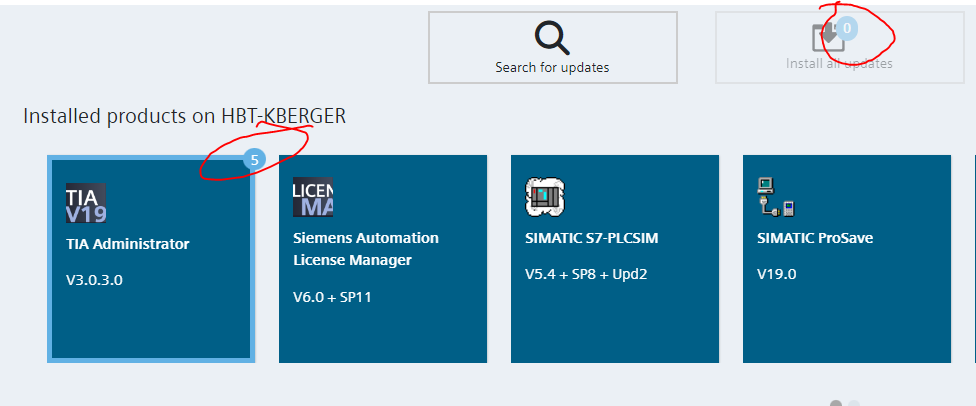Click the S7-PLCSIM product icon
Image resolution: width=976 pixels, height=406 pixels.
[x=545, y=198]
